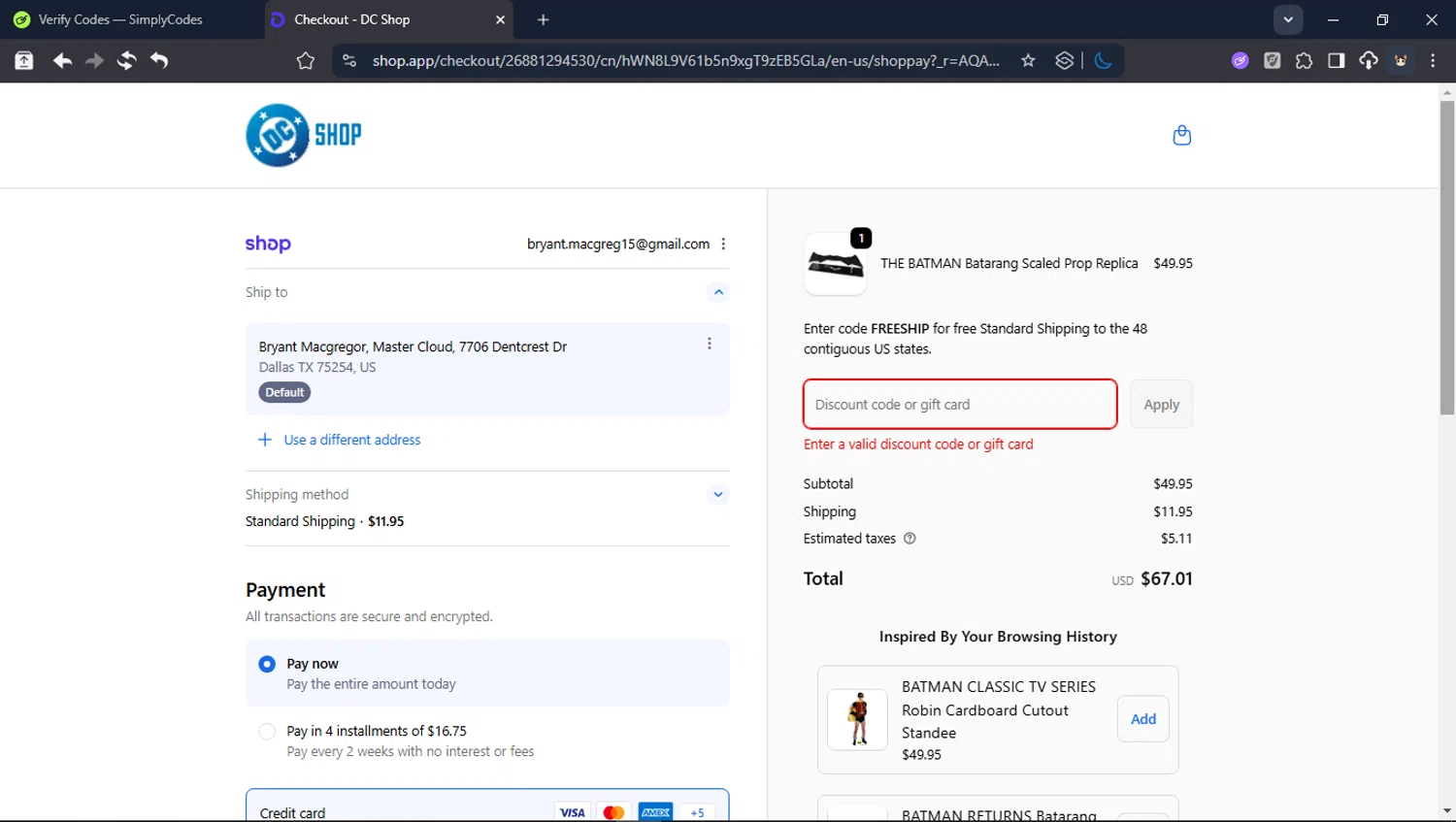
Task: Add Robin Cardboard Cutout Standee
Action: 1143,719
